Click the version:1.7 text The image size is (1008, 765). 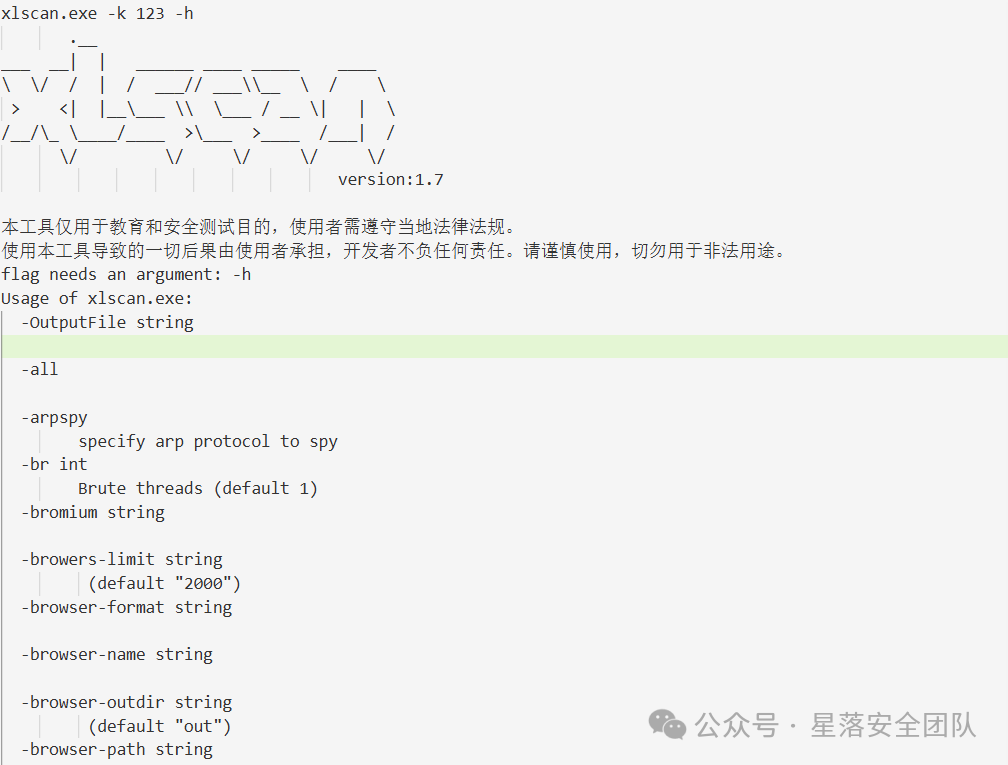391,179
